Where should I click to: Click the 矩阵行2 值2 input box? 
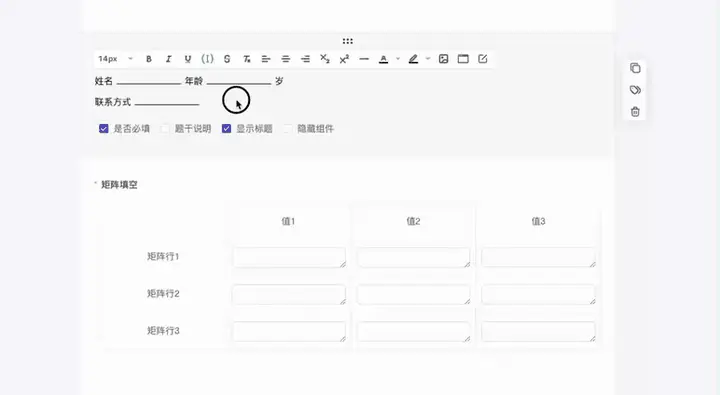coord(414,294)
